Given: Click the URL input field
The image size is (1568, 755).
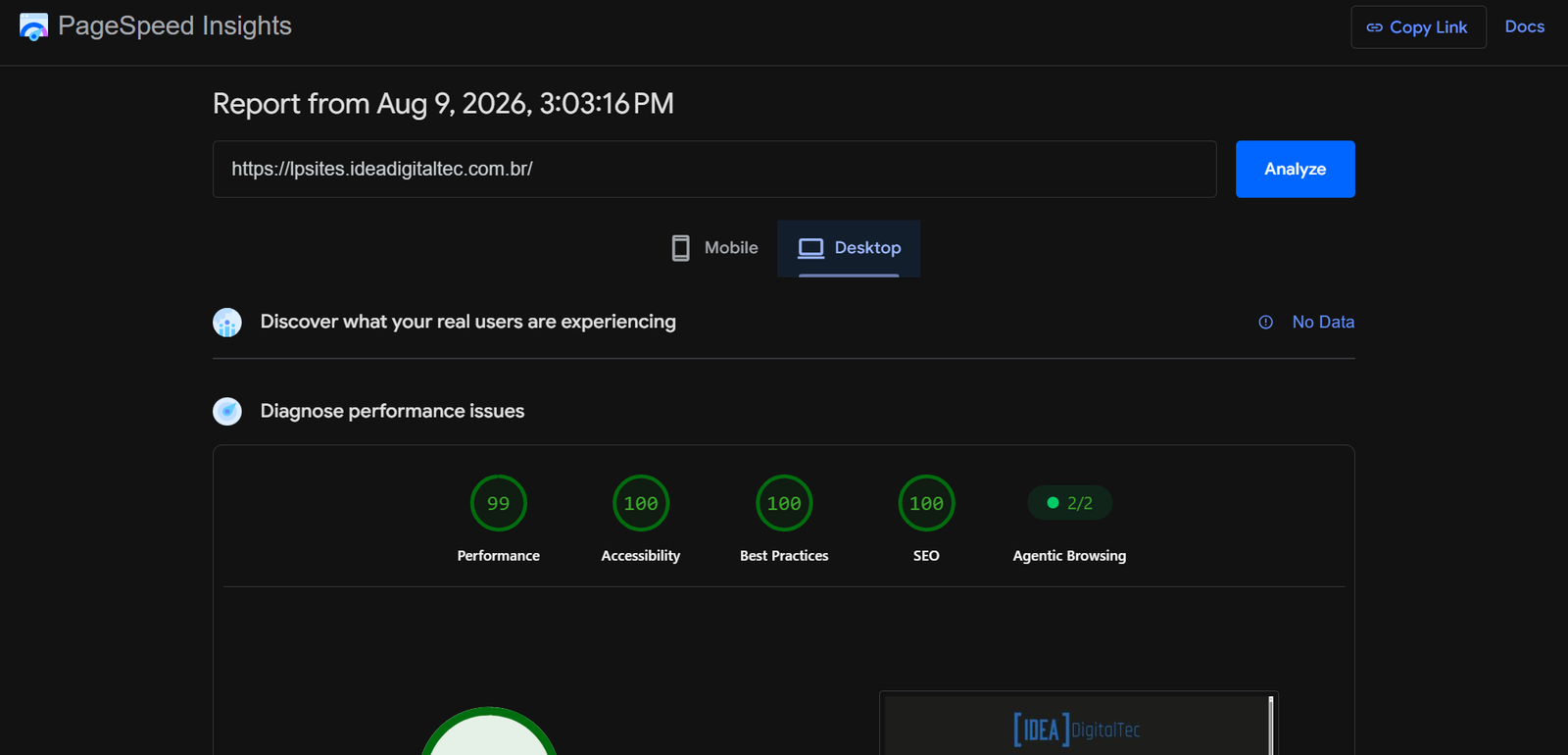Looking at the screenshot, I should (714, 170).
